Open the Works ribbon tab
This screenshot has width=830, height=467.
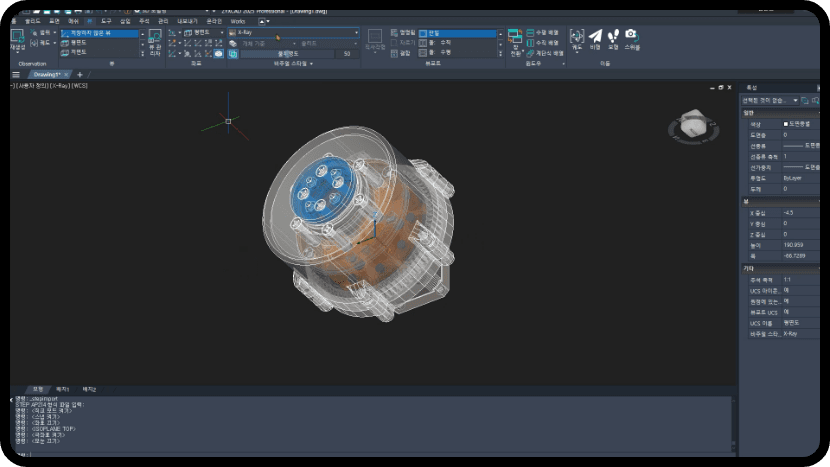237,20
